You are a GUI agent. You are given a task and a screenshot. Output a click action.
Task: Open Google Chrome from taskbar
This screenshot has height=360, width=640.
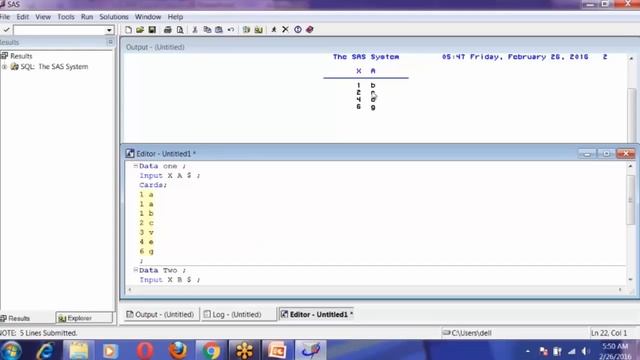coord(211,350)
